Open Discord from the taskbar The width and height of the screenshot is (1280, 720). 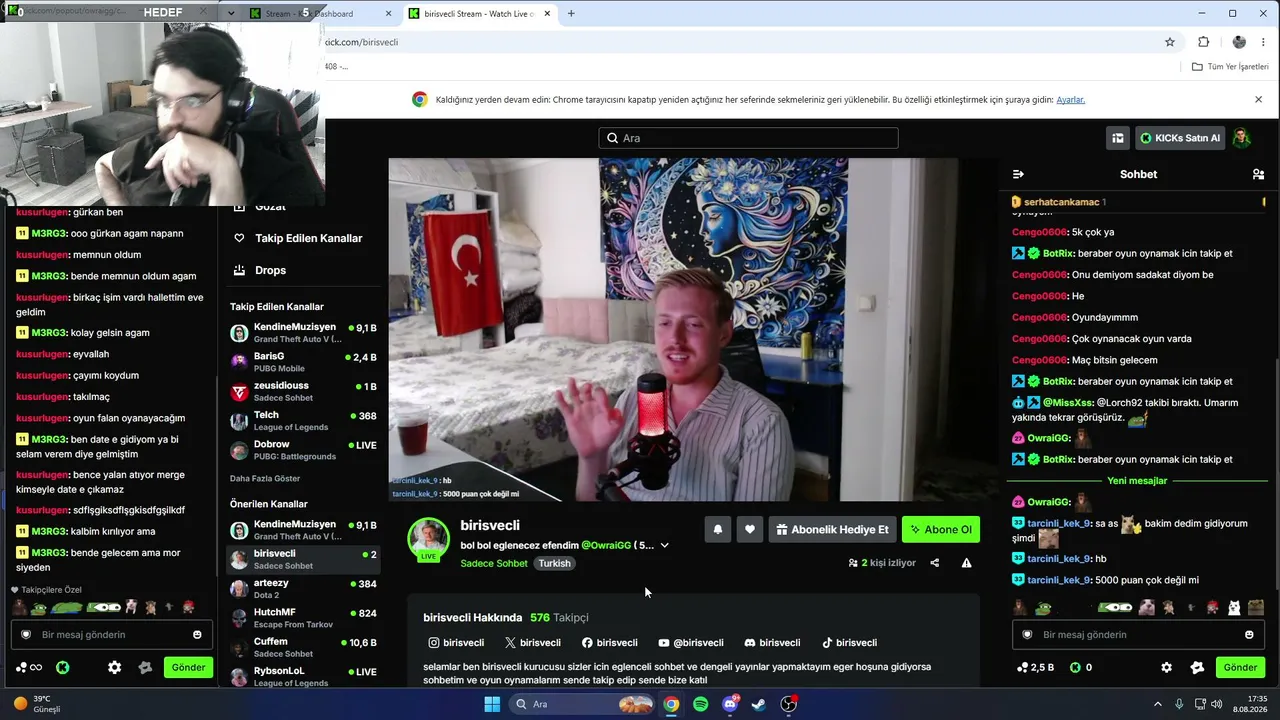[730, 704]
